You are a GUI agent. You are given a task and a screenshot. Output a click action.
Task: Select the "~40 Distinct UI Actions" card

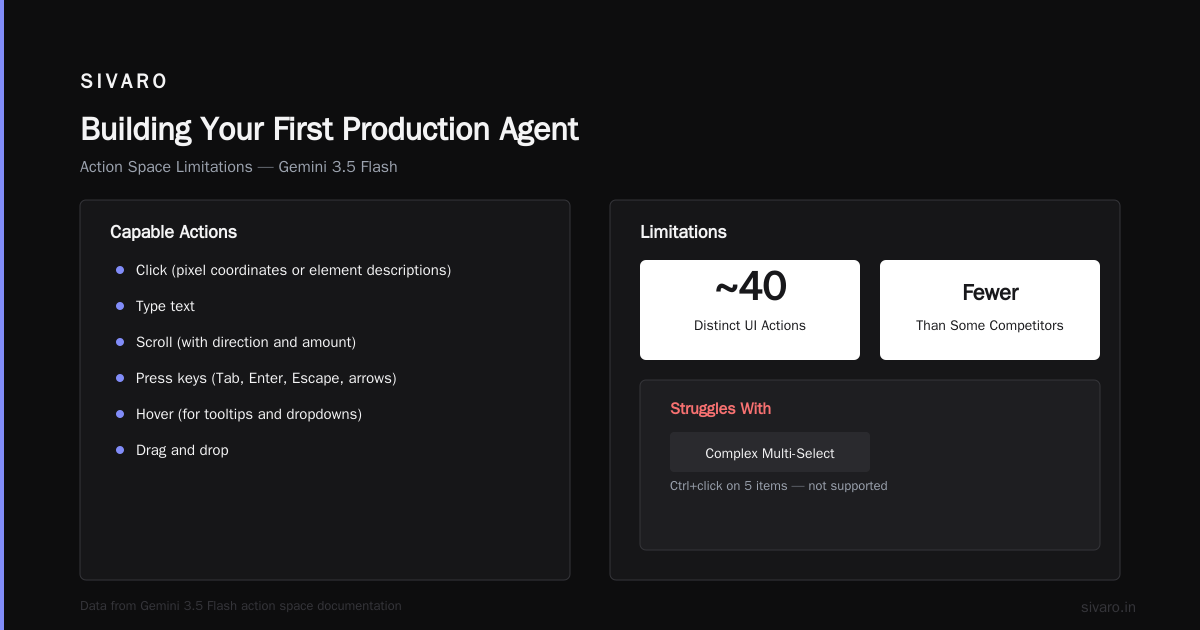(750, 310)
